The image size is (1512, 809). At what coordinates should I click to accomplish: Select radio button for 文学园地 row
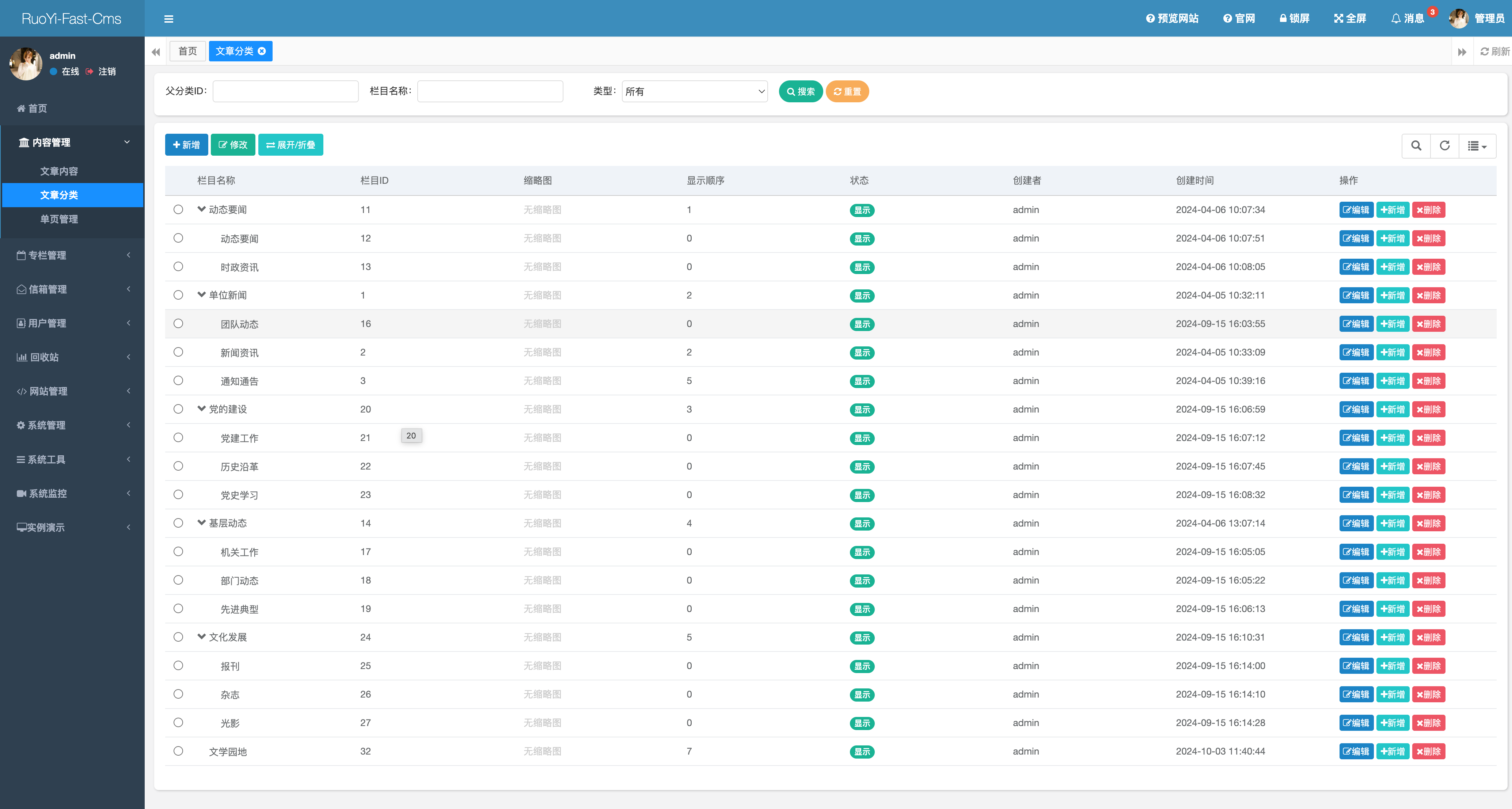click(178, 751)
